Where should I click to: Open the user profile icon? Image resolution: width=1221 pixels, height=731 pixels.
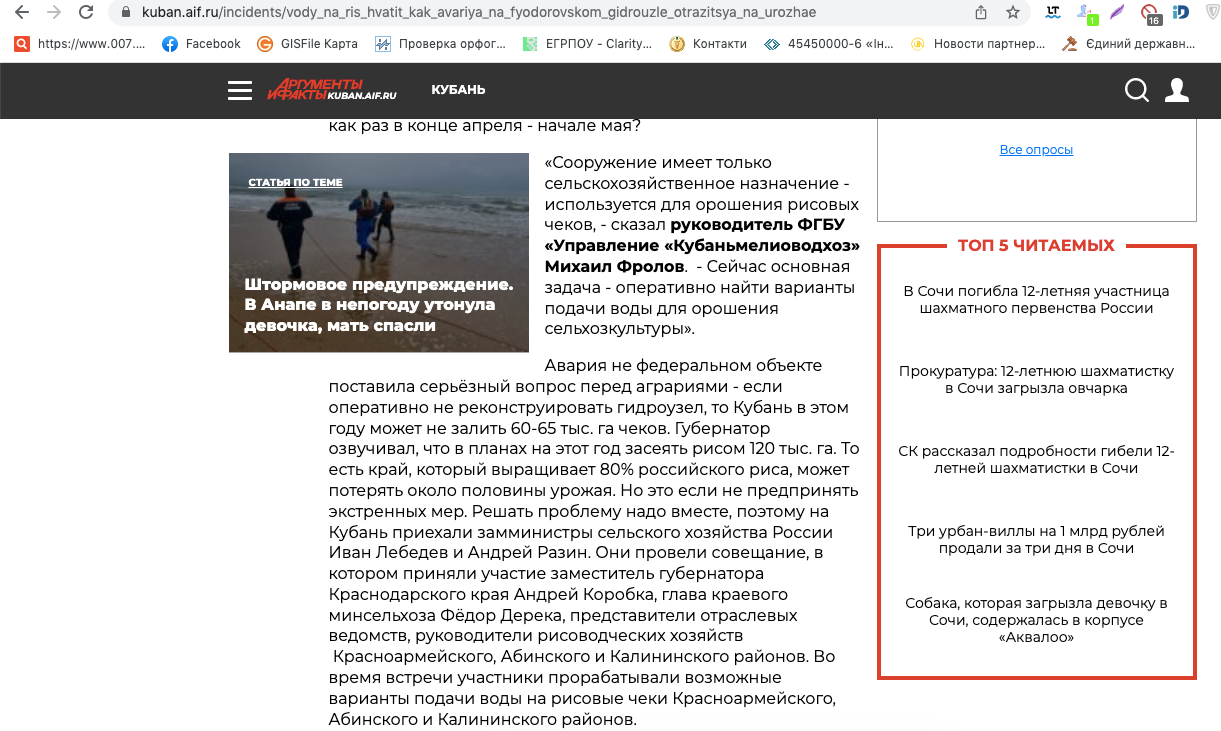click(1178, 91)
